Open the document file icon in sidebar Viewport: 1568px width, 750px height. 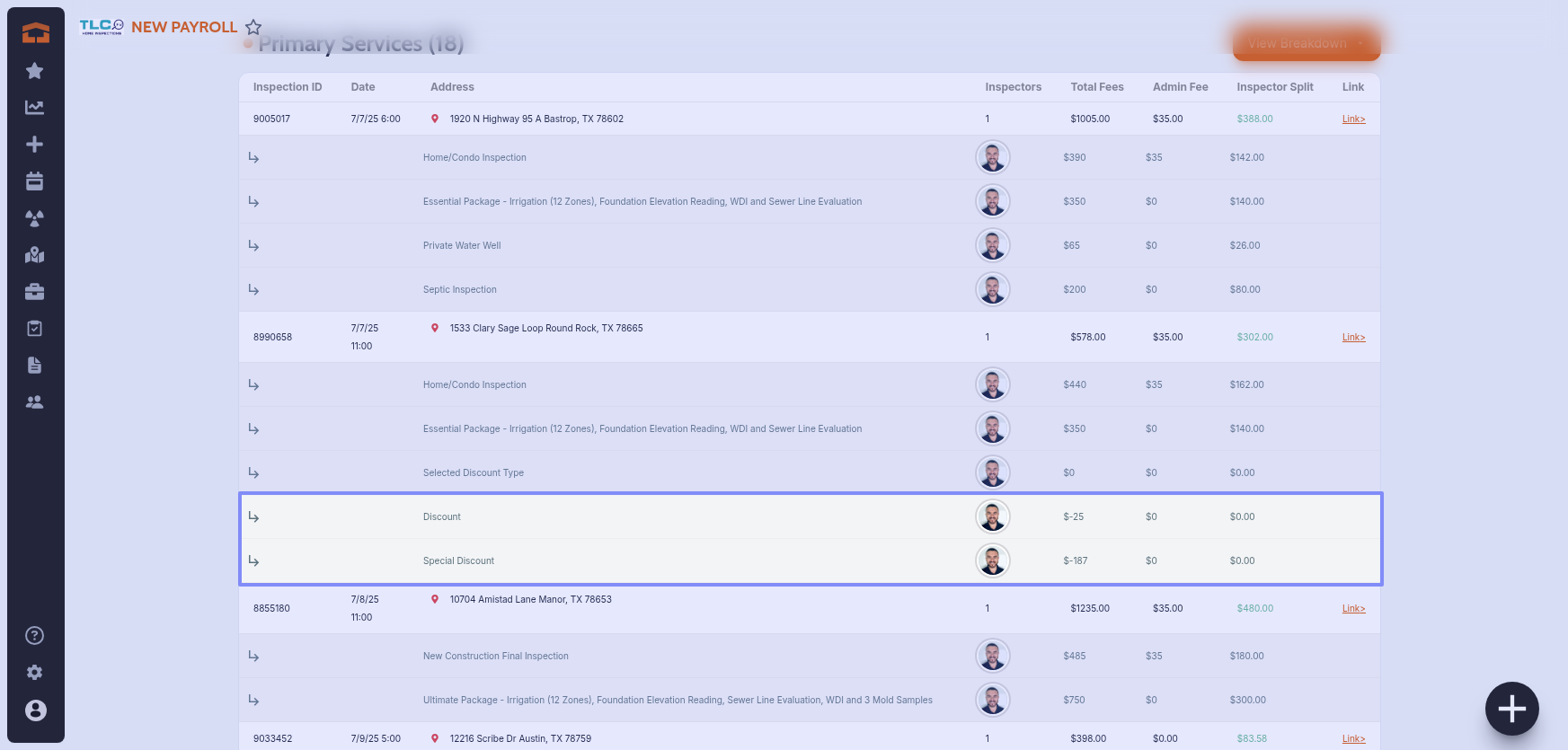[x=35, y=366]
